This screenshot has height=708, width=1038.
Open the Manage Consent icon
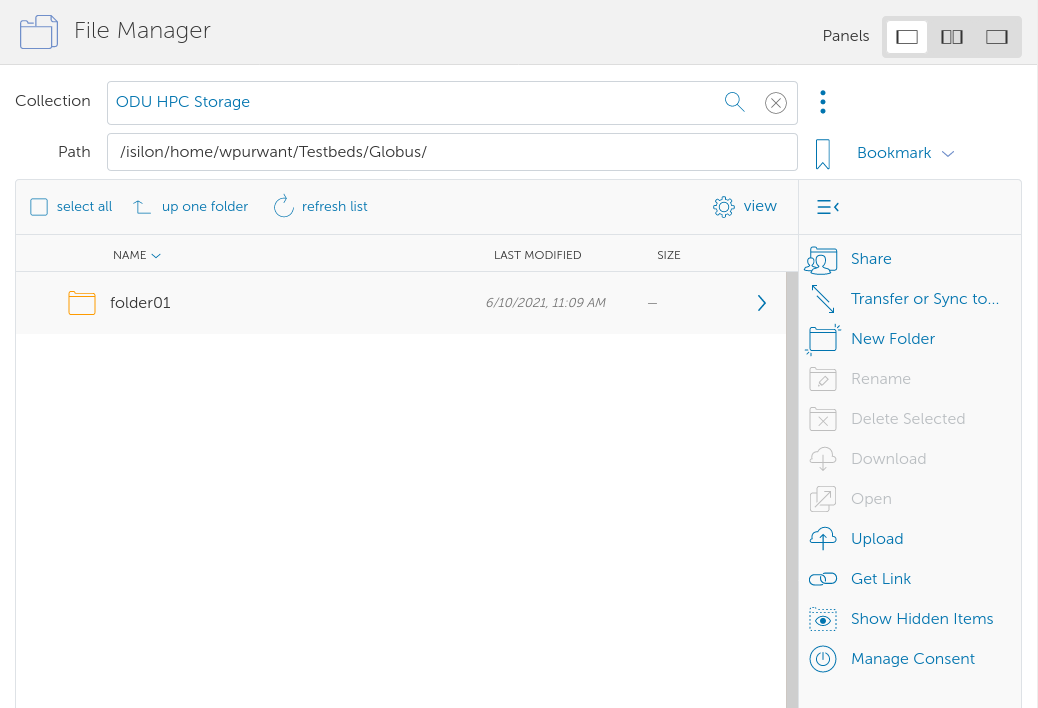820,658
